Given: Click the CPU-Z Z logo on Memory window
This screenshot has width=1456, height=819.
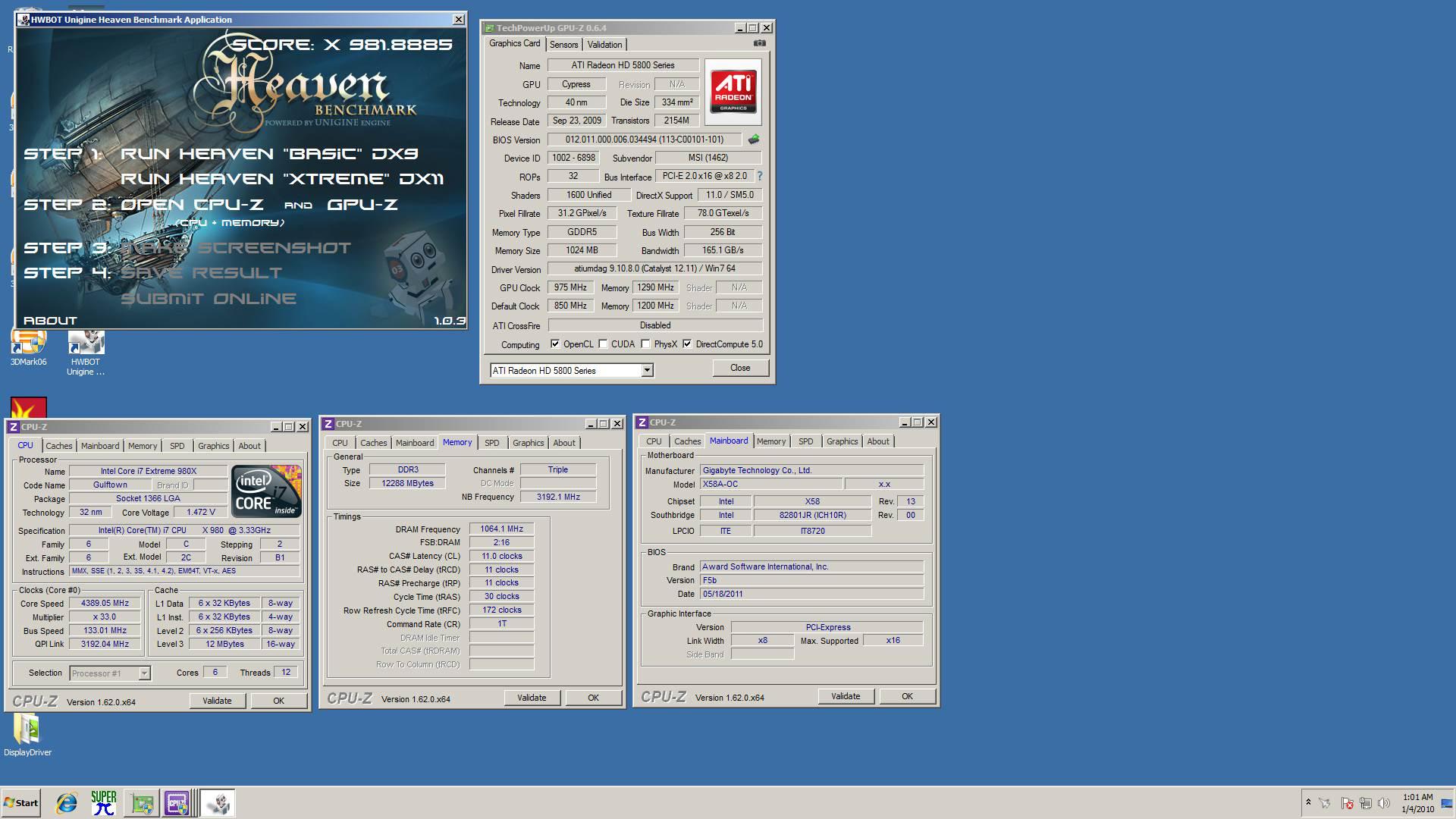Looking at the screenshot, I should tap(328, 424).
